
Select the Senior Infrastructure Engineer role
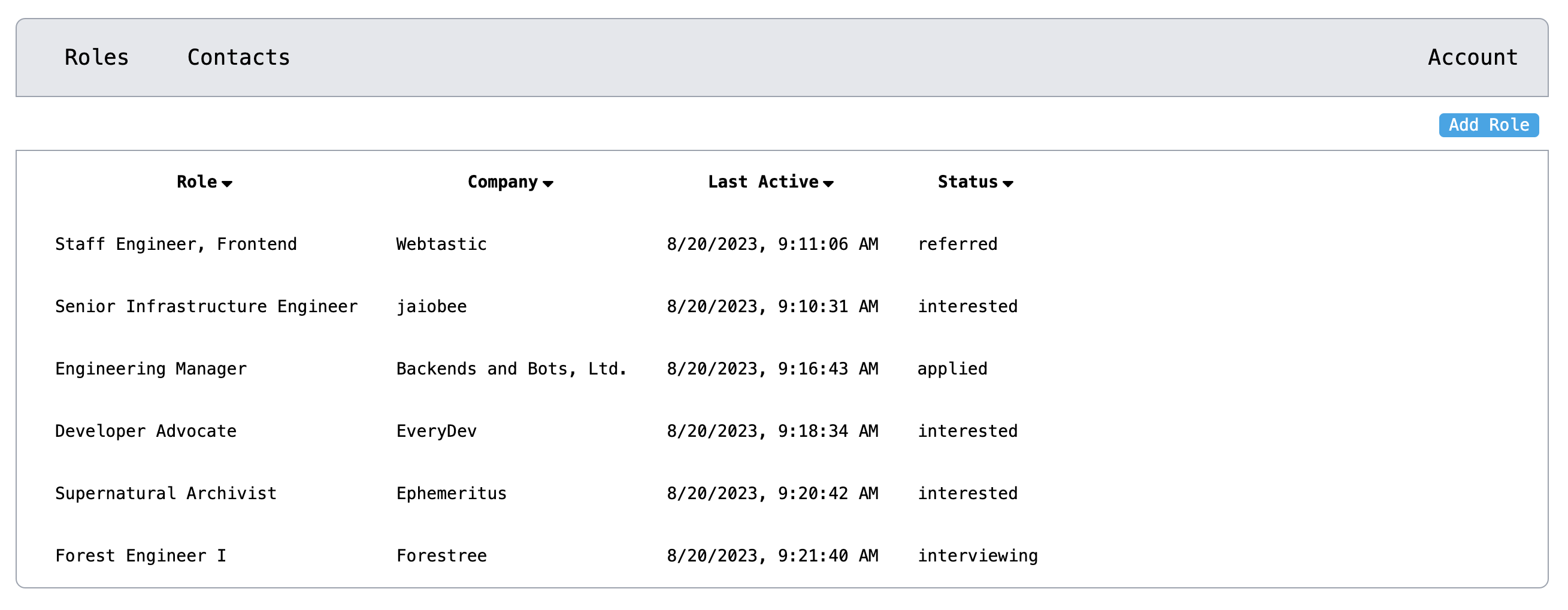tap(207, 306)
